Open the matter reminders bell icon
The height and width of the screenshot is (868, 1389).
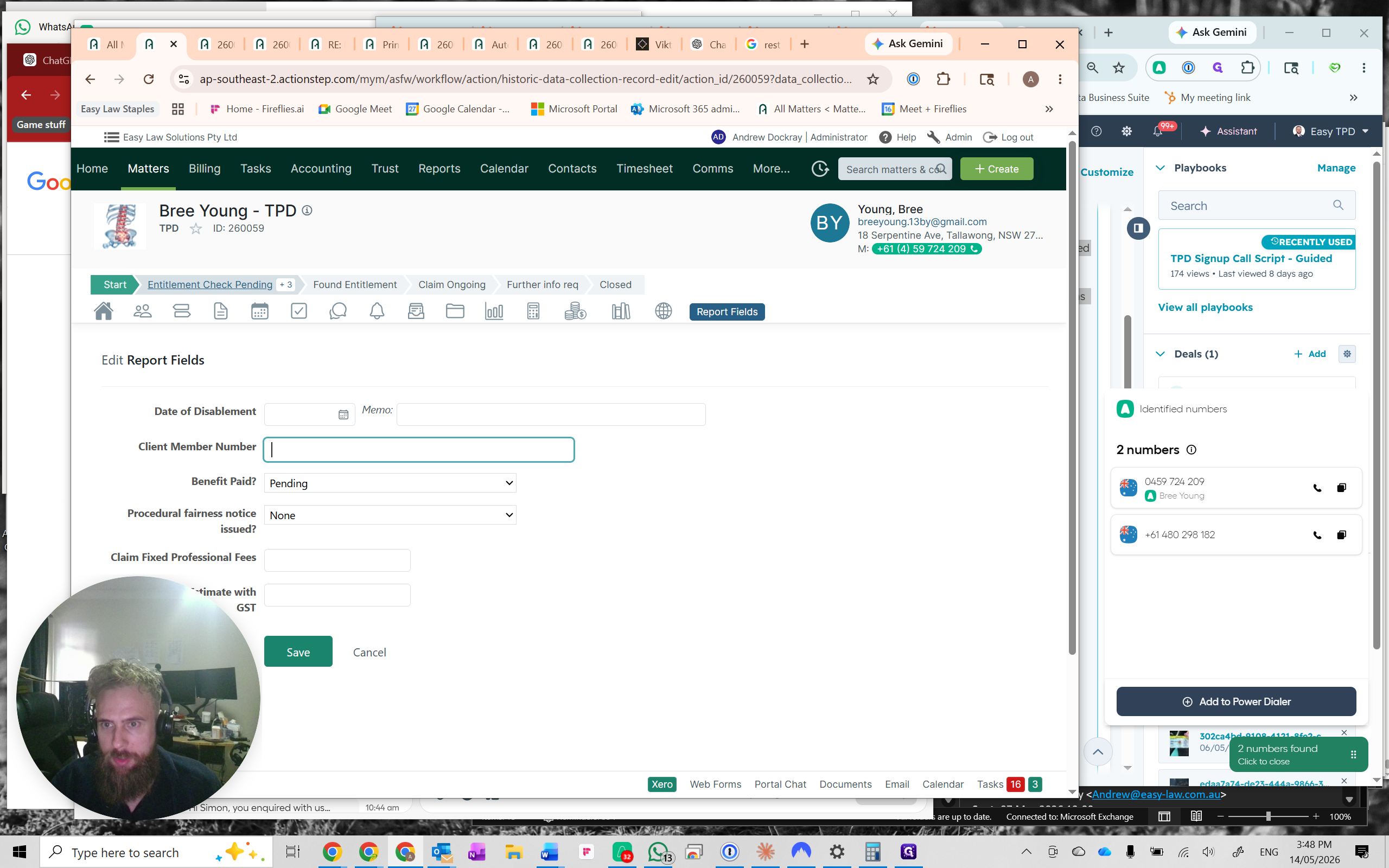[x=377, y=311]
